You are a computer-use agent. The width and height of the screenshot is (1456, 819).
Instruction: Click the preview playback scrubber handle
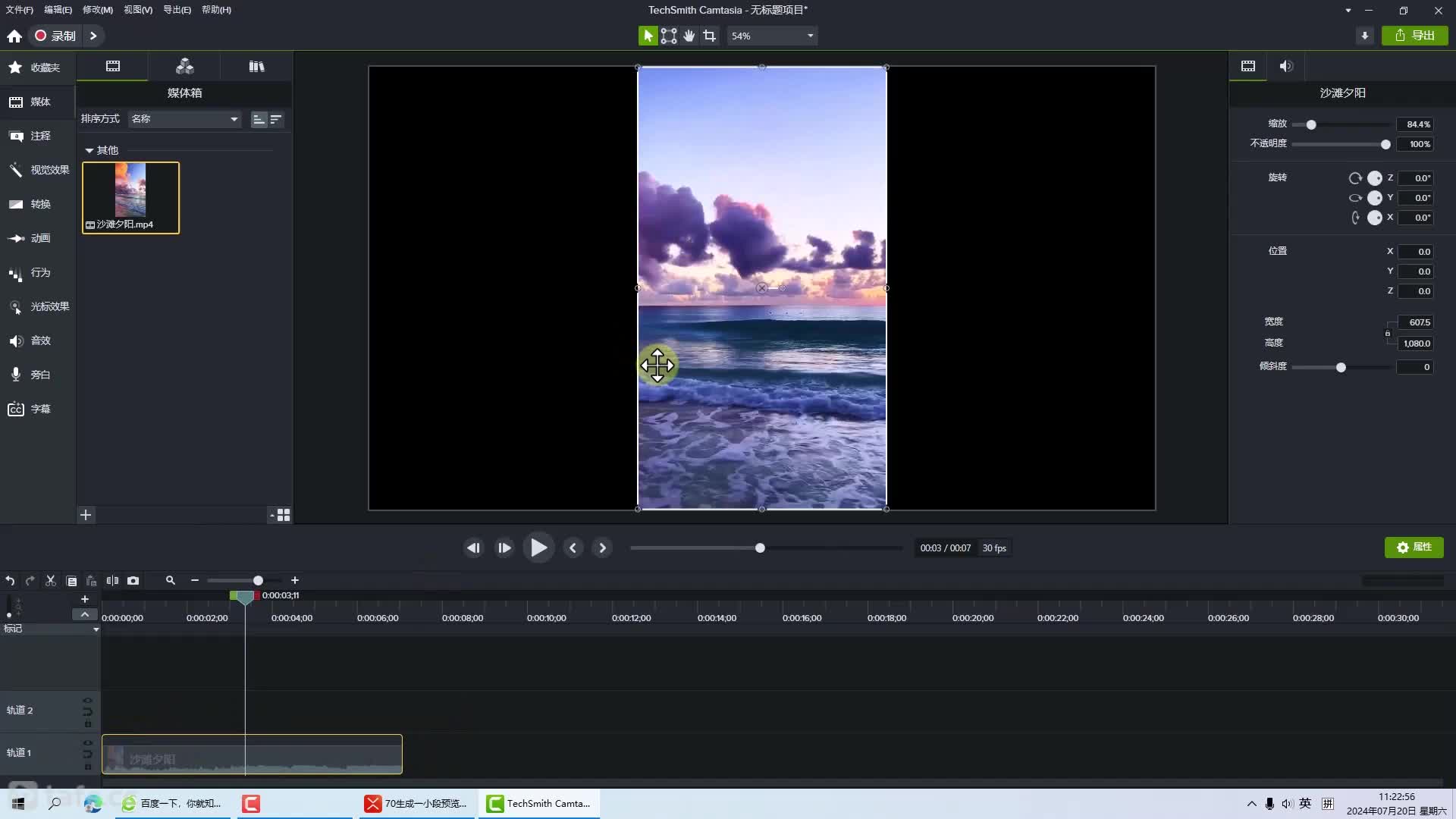[x=760, y=548]
